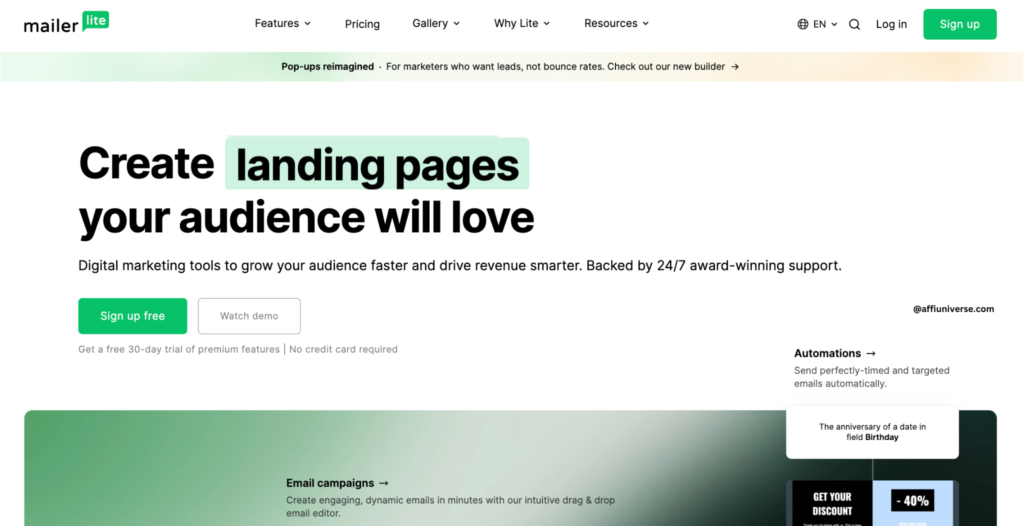The height and width of the screenshot is (526, 1024).
Task: Click the Log in link
Action: pyautogui.click(x=891, y=24)
